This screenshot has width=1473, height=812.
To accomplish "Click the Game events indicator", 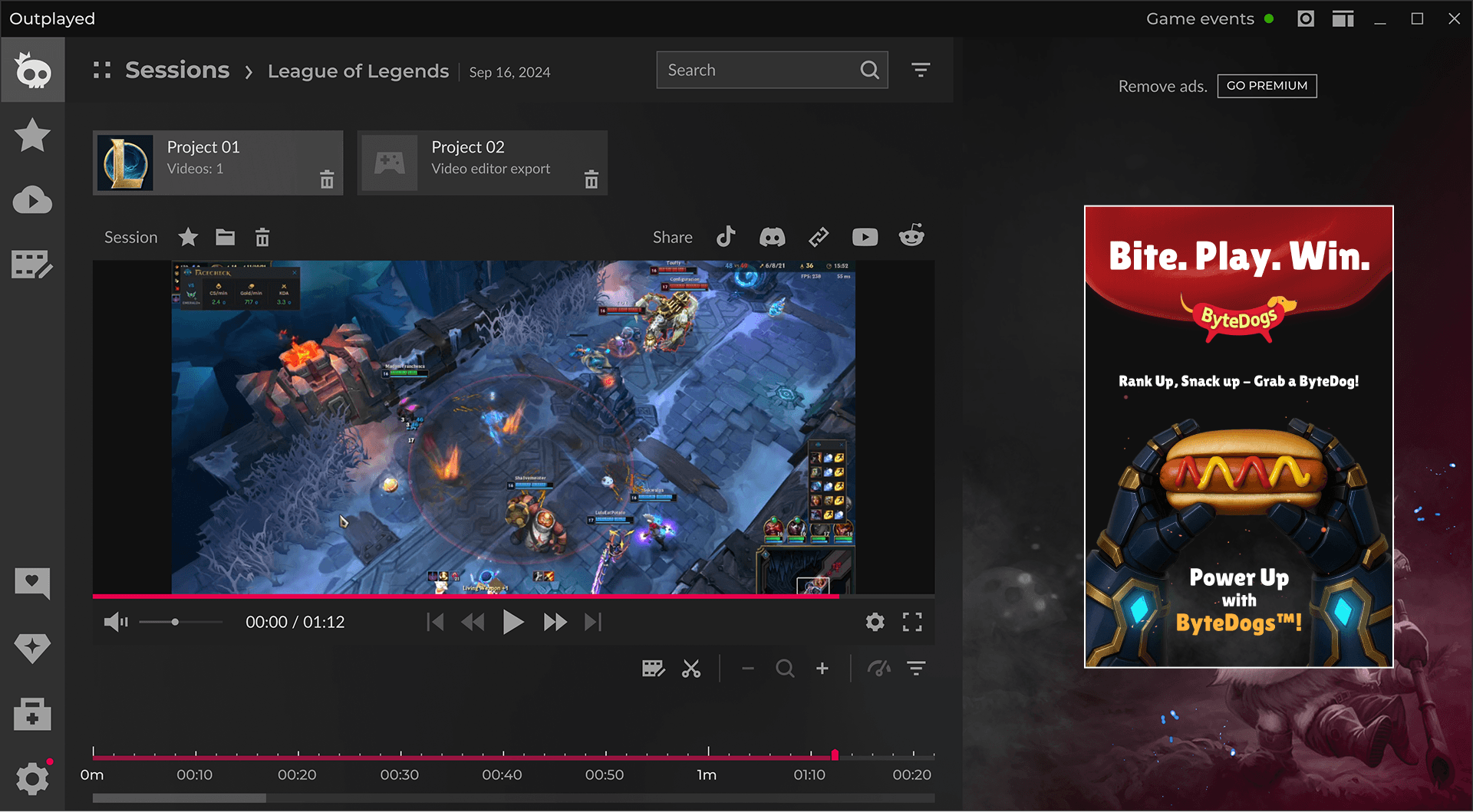I will pos(1209,18).
